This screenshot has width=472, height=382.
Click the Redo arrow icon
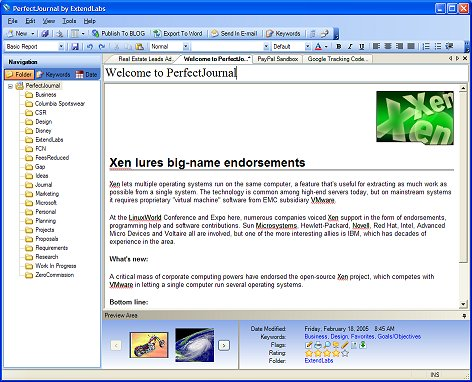tap(102, 47)
